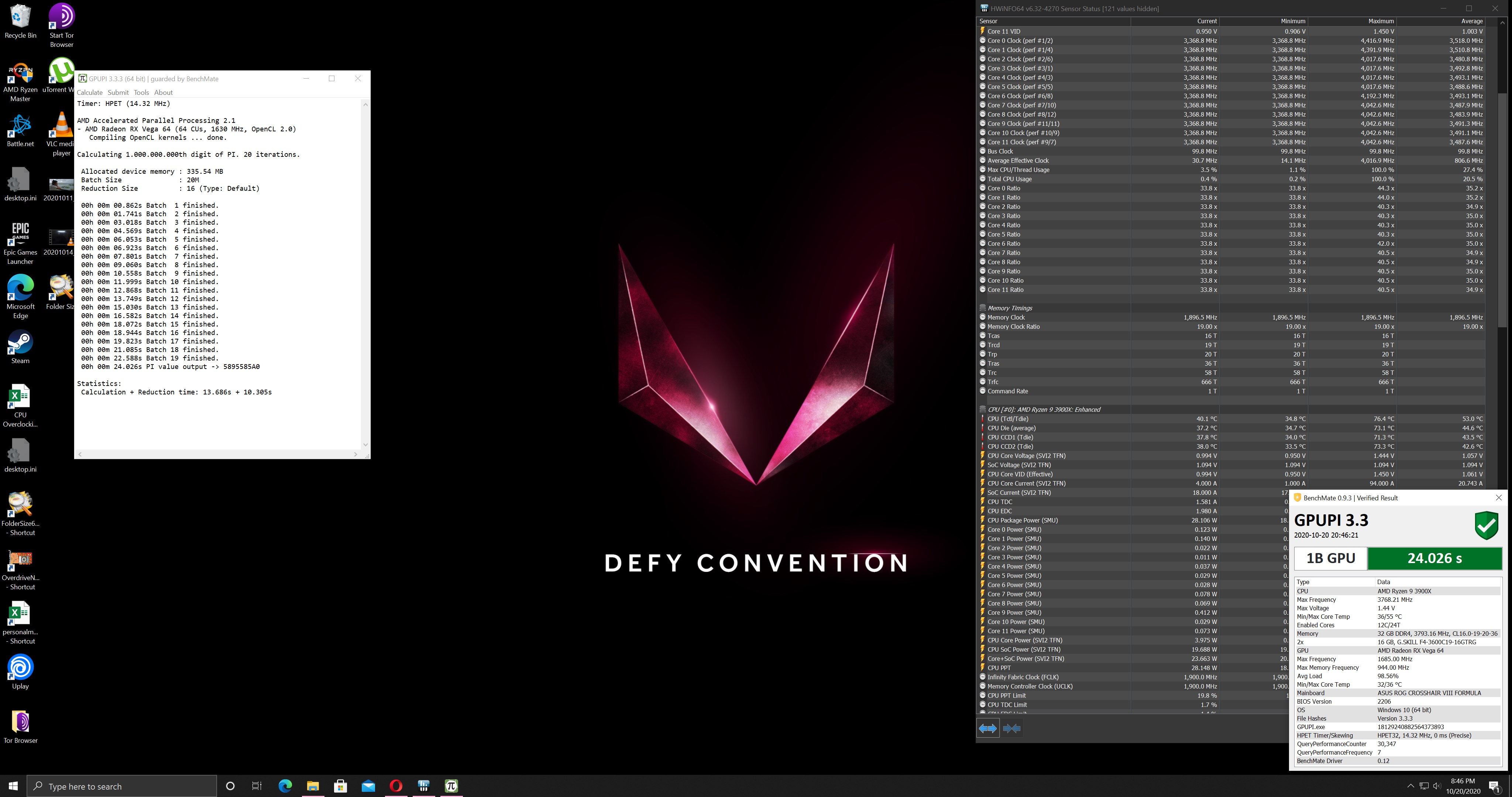Image resolution: width=1512 pixels, height=797 pixels.
Task: Open personalm Shortcut Excel file
Action: (21, 623)
